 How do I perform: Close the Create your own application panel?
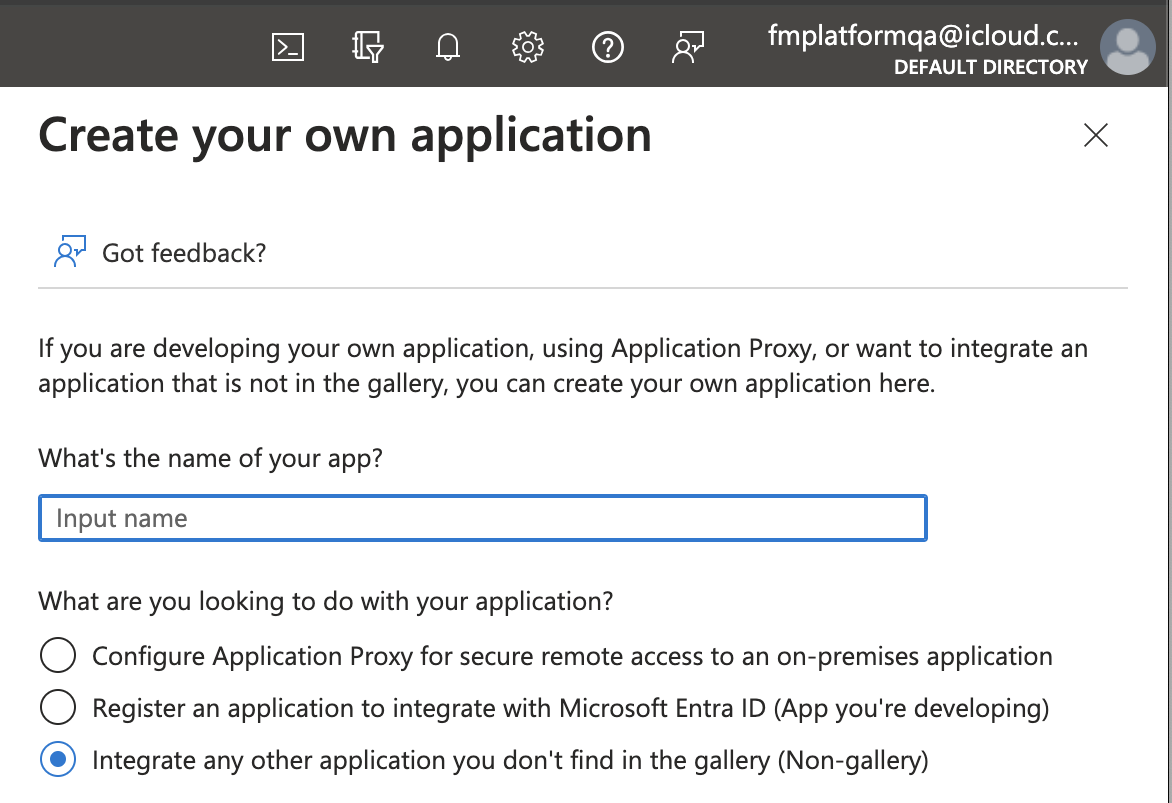coord(1095,135)
